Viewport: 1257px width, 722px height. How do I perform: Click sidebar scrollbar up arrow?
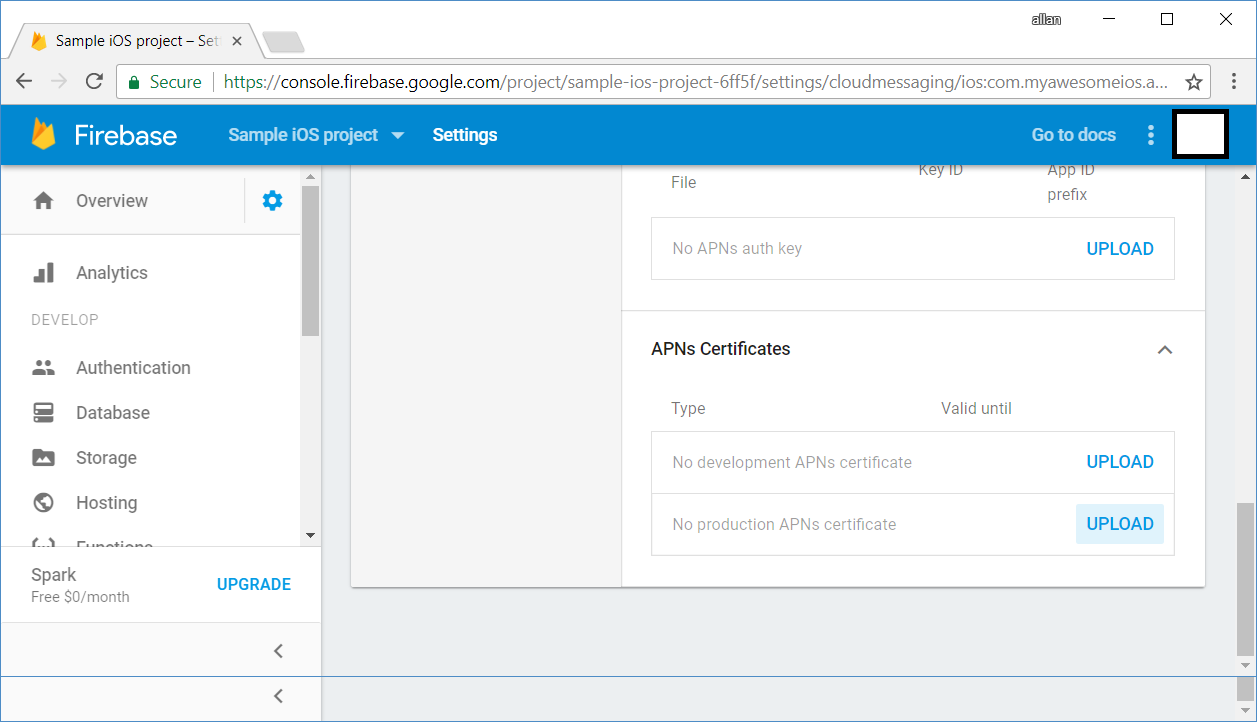click(310, 177)
